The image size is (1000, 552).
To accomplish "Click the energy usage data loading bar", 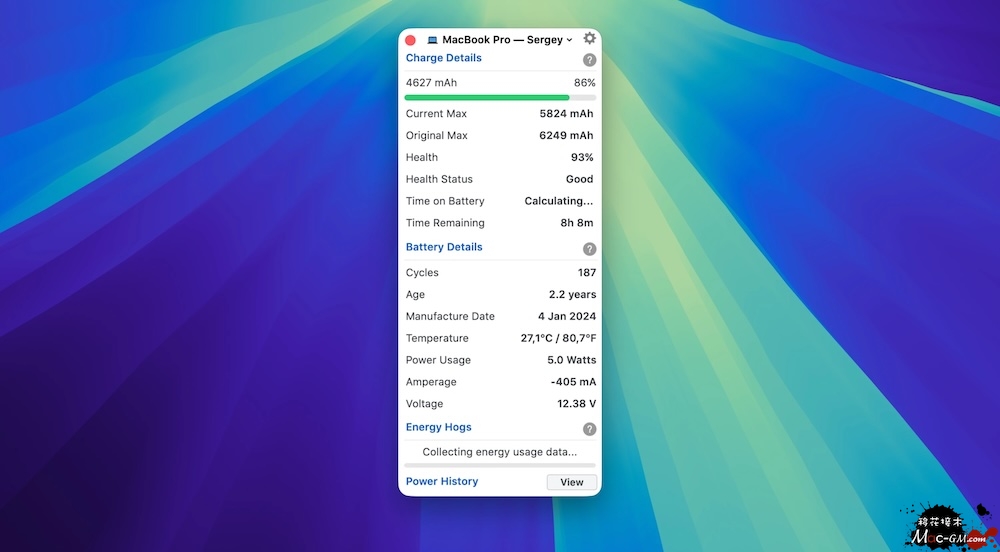I will click(499, 465).
